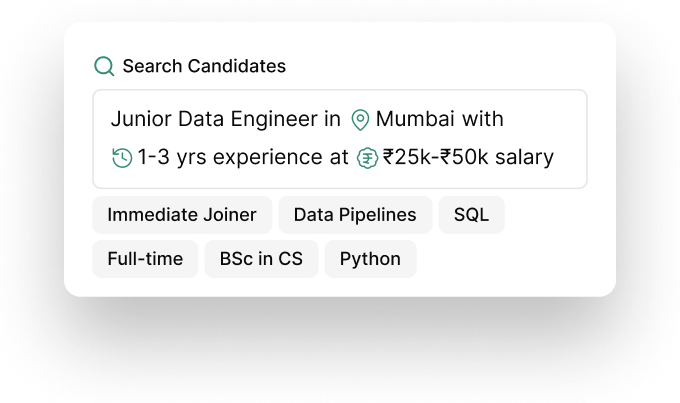This screenshot has width=680, height=403.
Task: Select the Full-time filter chip
Action: click(x=145, y=259)
